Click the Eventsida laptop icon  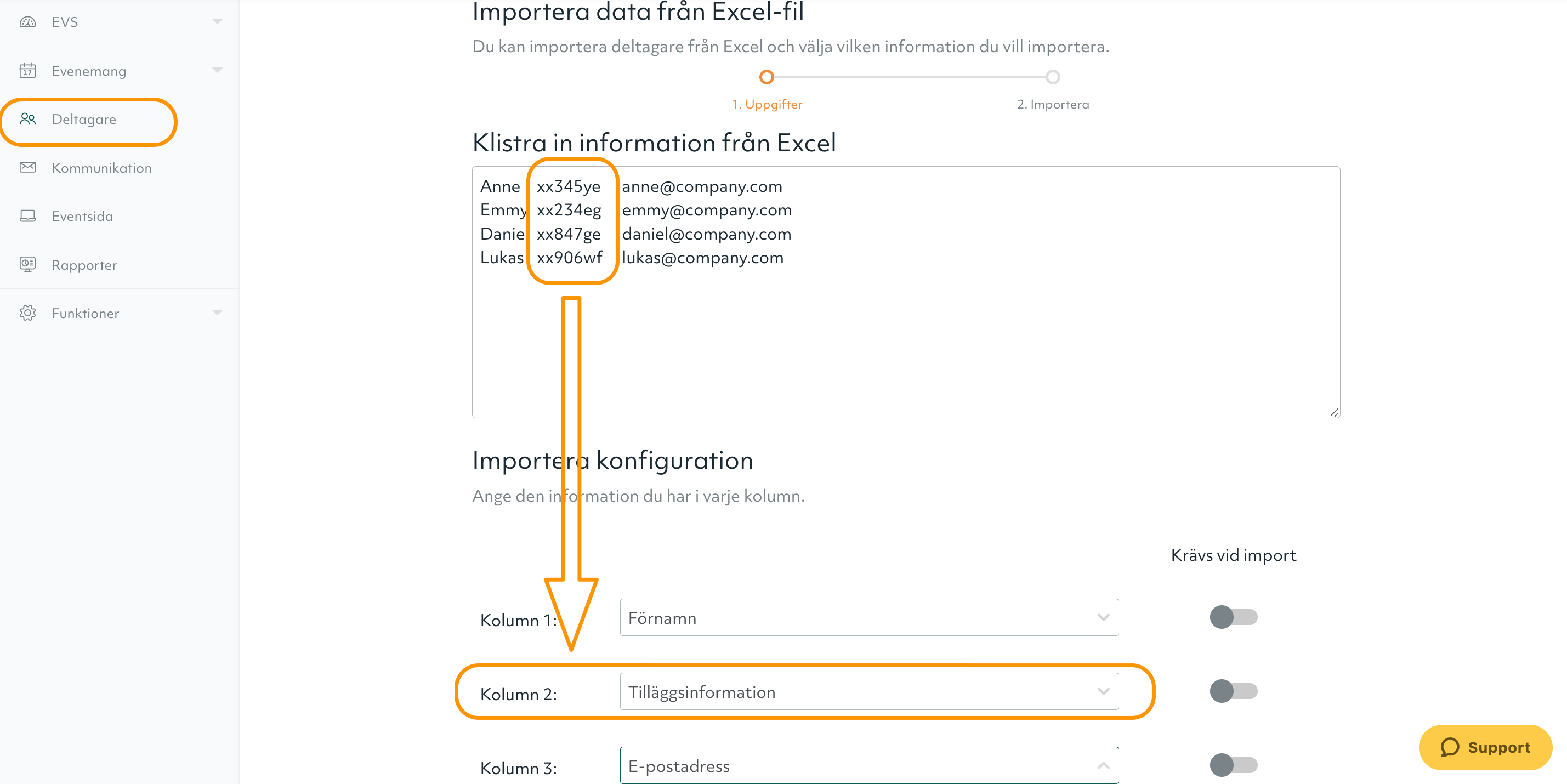(27, 216)
